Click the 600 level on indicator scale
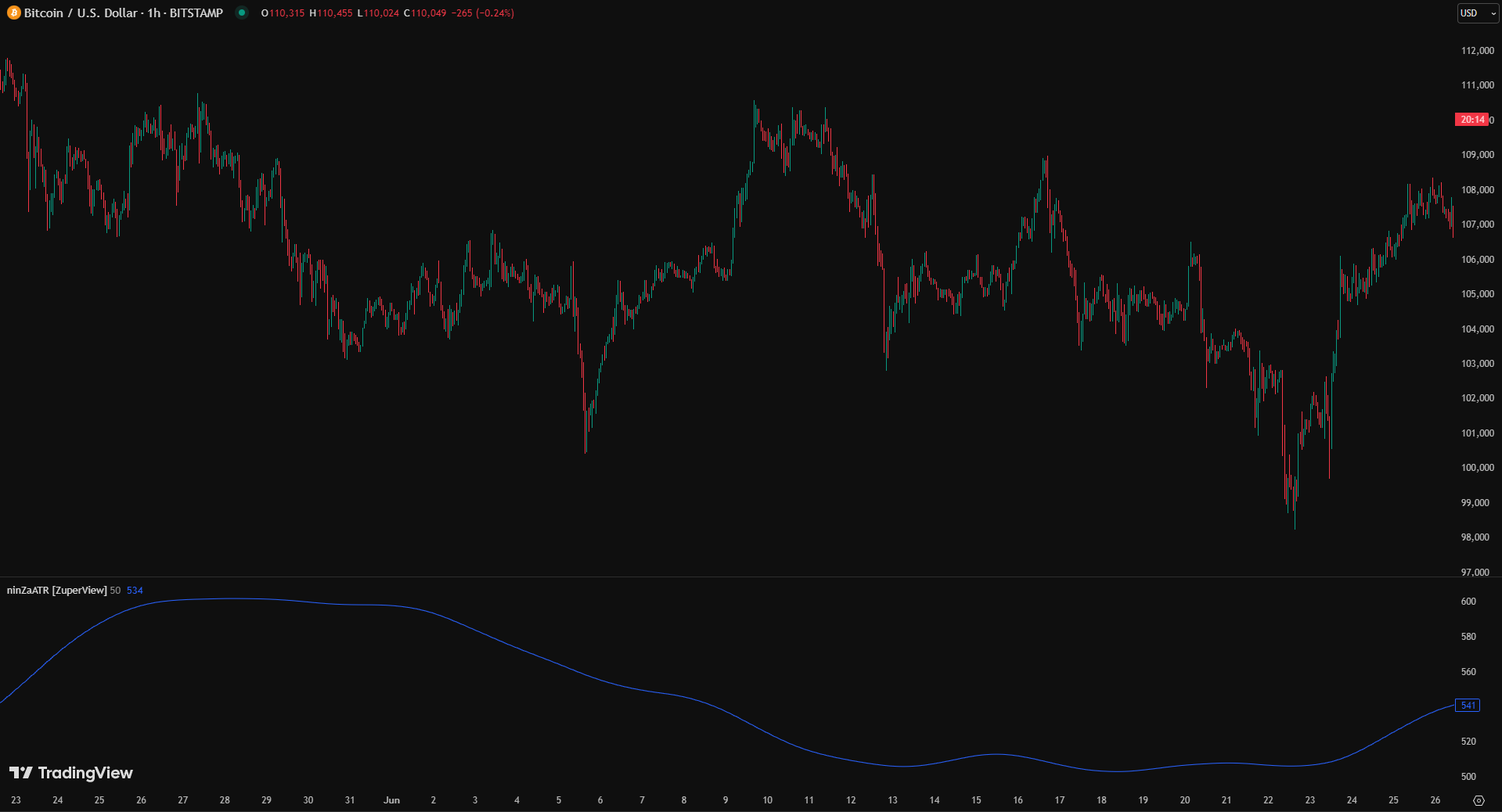Image resolution: width=1502 pixels, height=812 pixels. click(1468, 602)
